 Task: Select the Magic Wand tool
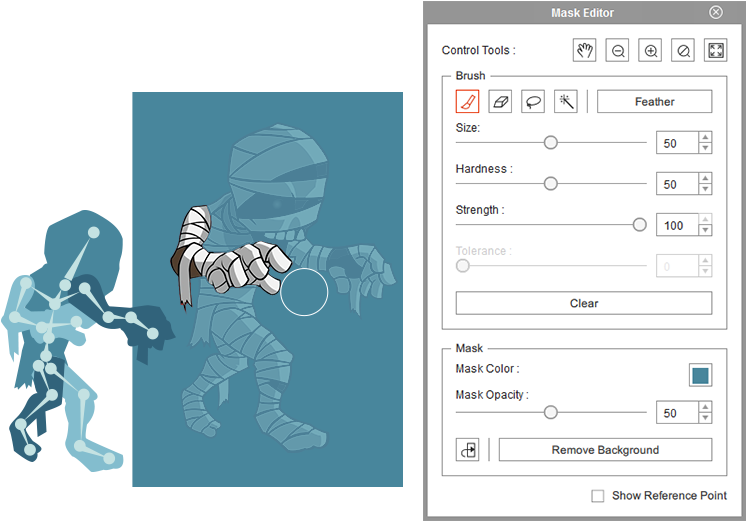(x=566, y=102)
